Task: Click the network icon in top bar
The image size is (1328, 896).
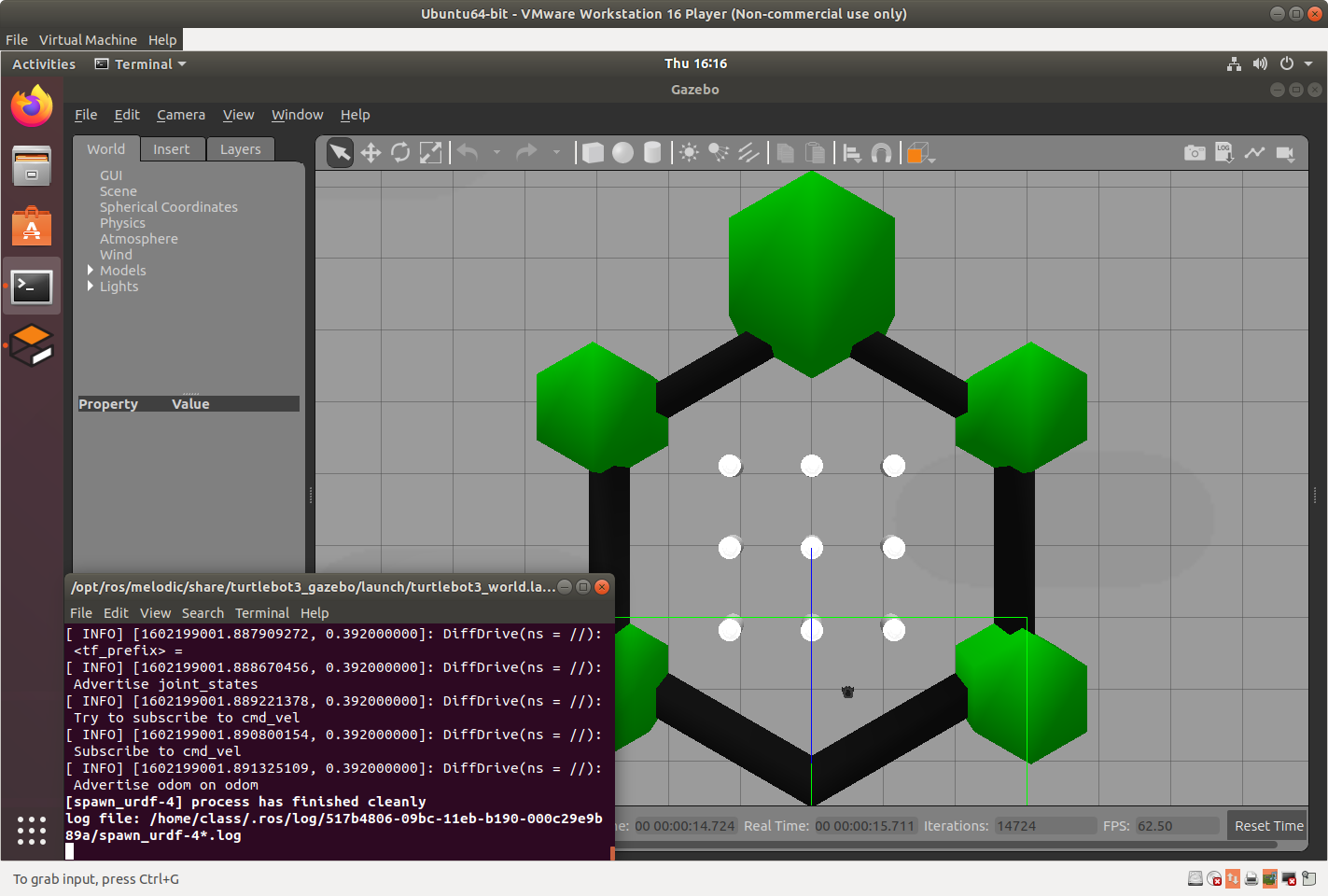Action: [x=1234, y=63]
